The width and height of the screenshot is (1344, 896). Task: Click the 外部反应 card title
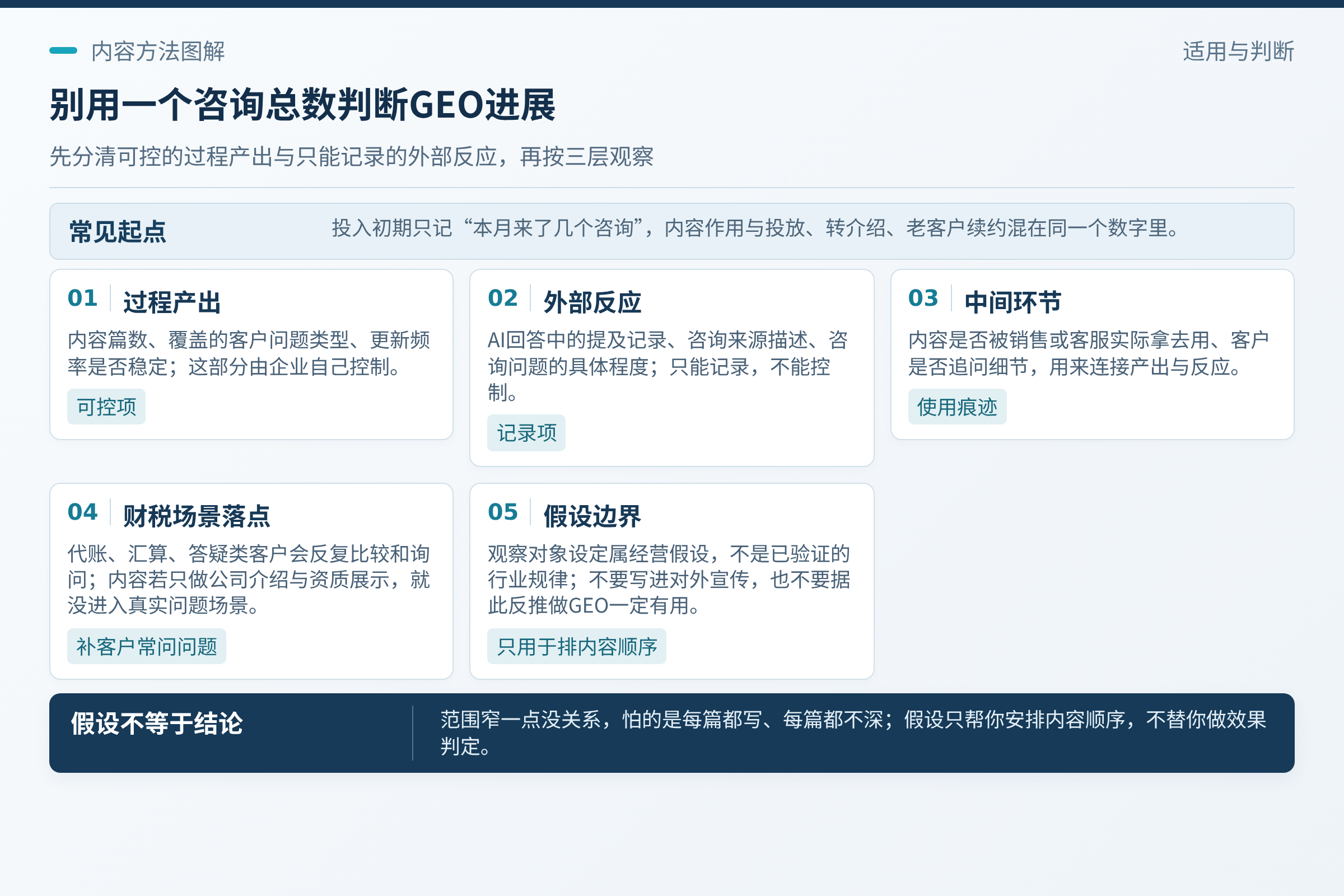[x=592, y=302]
